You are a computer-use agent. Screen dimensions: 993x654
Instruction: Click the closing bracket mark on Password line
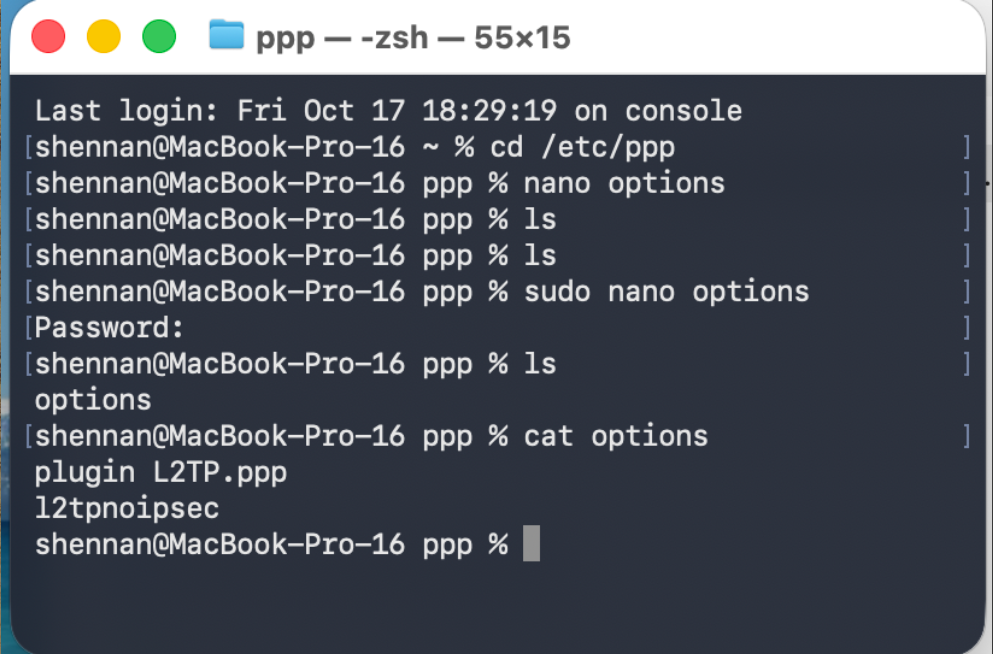(x=967, y=327)
